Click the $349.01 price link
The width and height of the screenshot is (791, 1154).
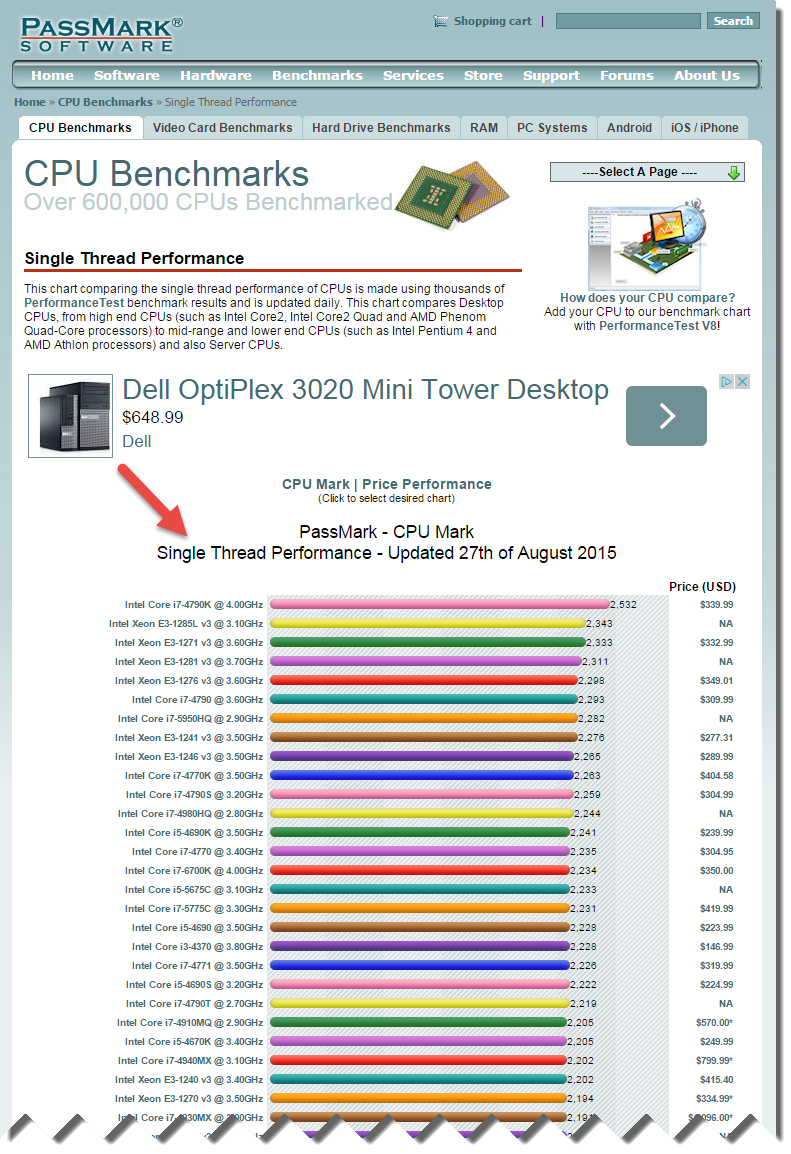coord(716,681)
